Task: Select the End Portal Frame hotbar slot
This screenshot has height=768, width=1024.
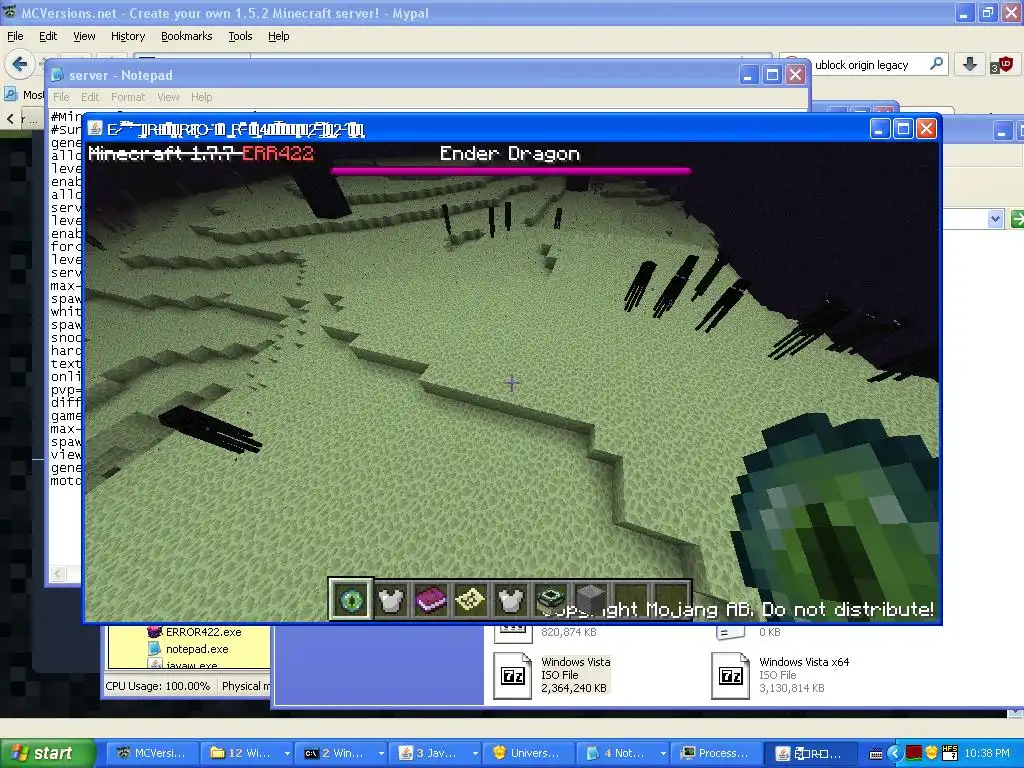Action: pyautogui.click(x=550, y=600)
